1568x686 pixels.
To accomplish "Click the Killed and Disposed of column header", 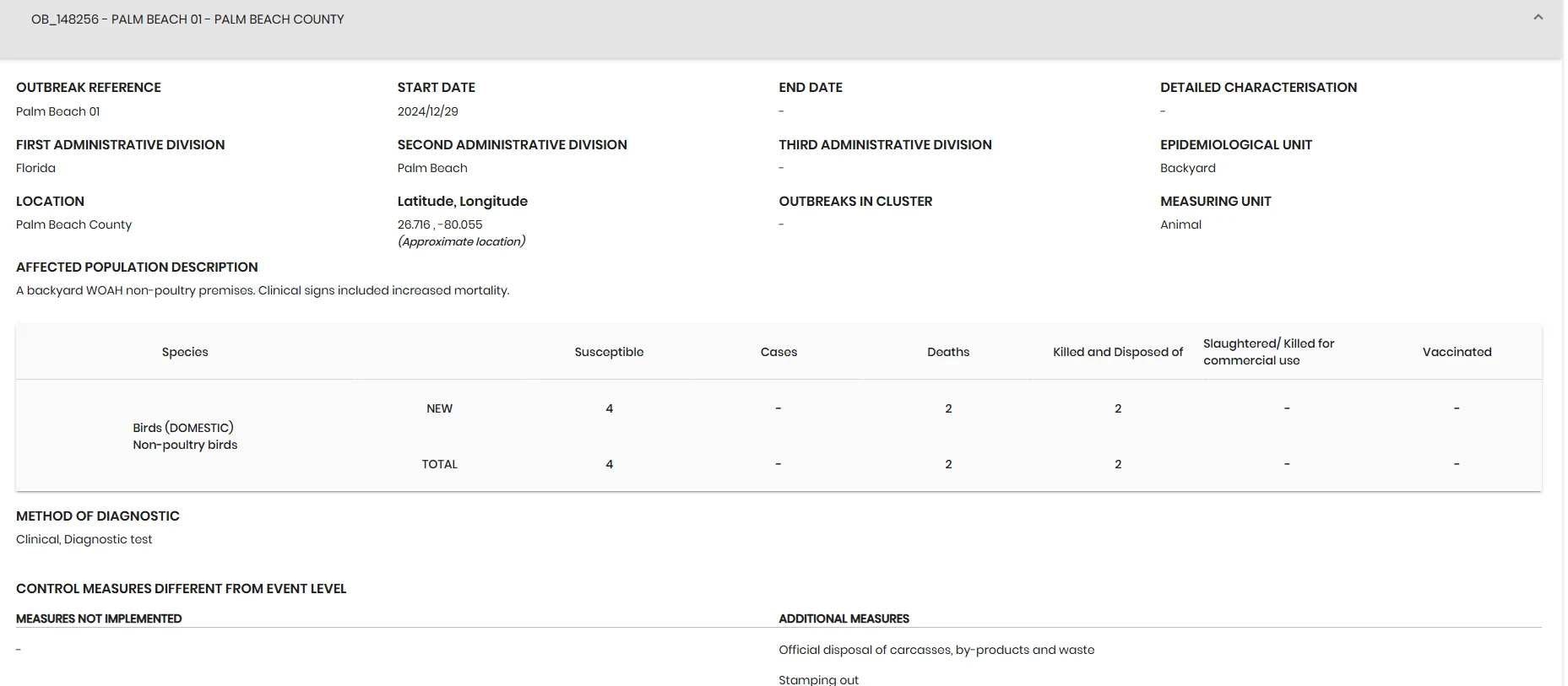I will 1118,352.
